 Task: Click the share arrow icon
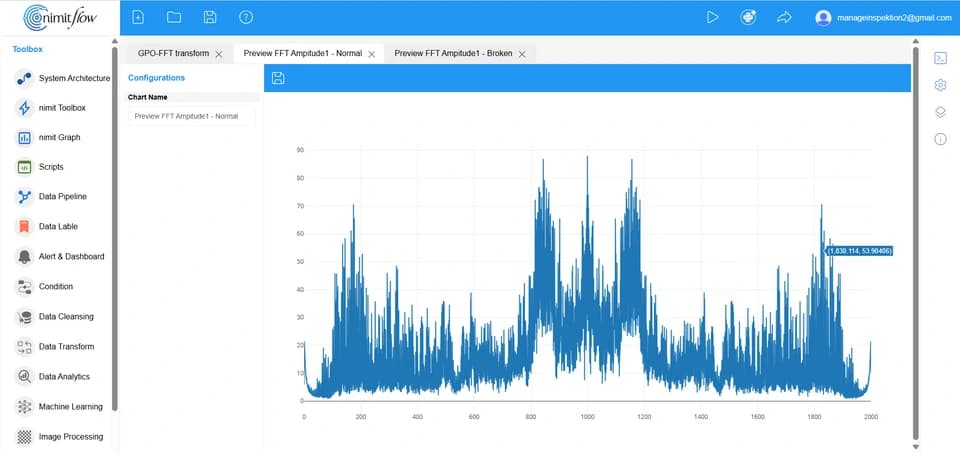[784, 17]
